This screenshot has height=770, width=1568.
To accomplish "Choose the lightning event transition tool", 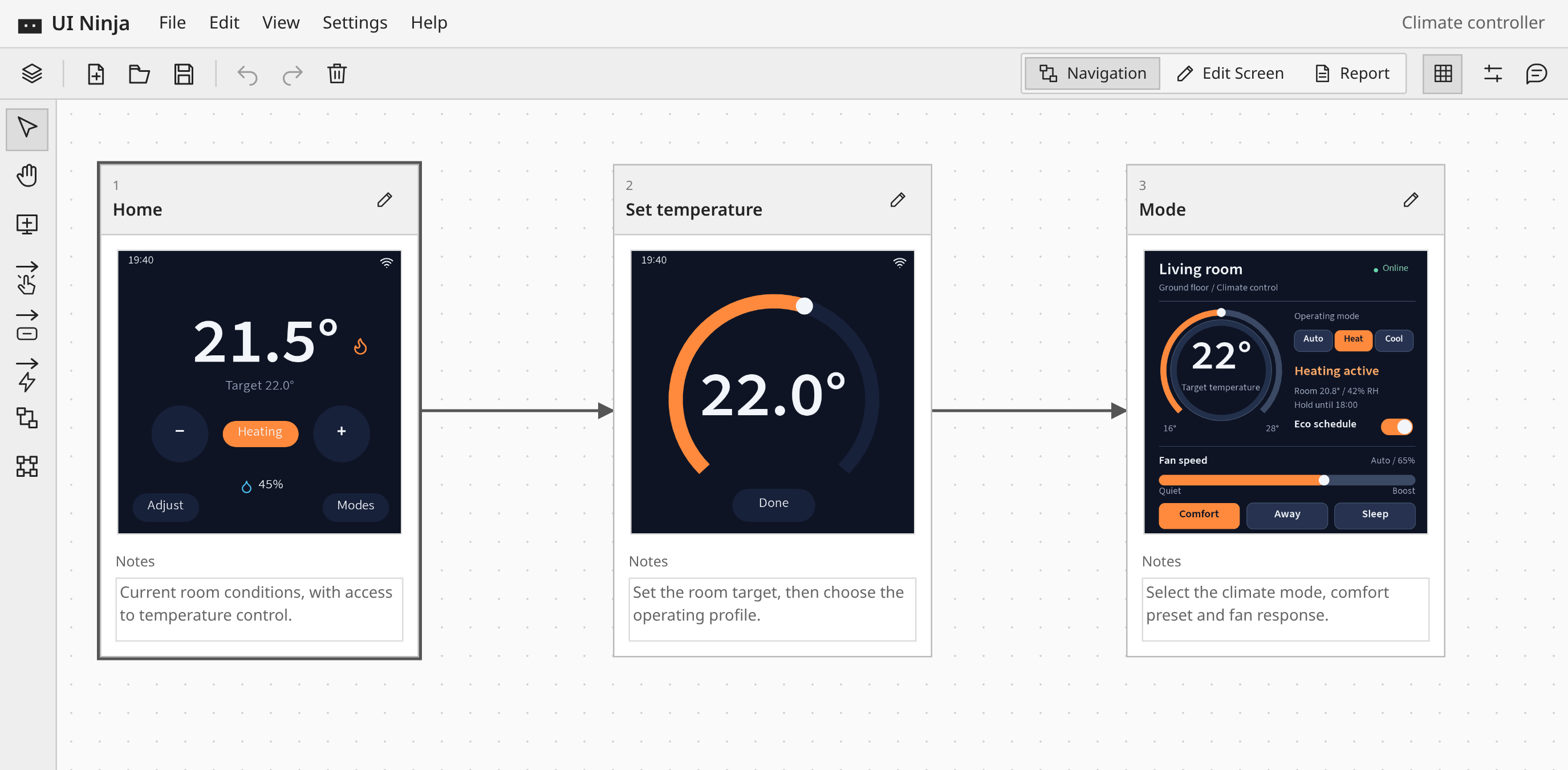I will click(27, 374).
